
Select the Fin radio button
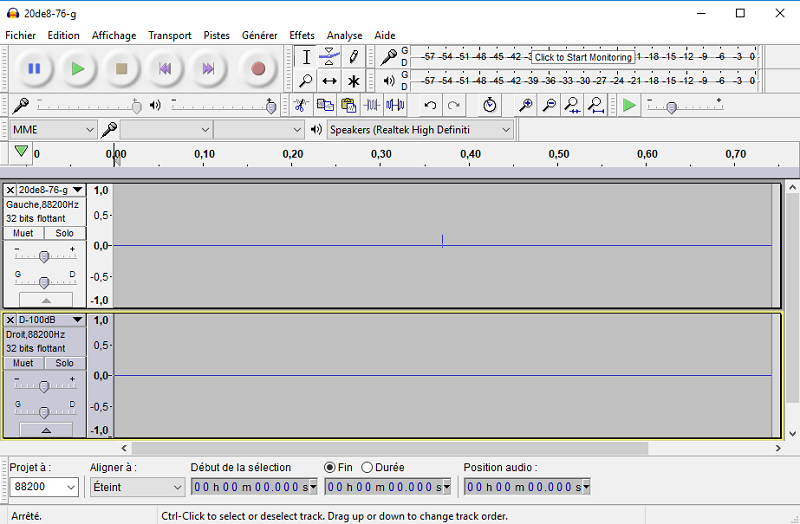tap(330, 467)
